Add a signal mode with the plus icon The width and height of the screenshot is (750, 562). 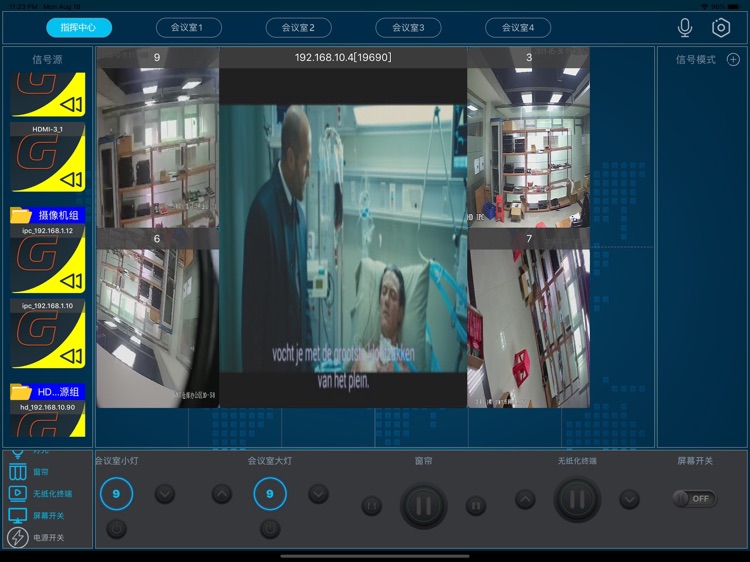pyautogui.click(x=733, y=59)
